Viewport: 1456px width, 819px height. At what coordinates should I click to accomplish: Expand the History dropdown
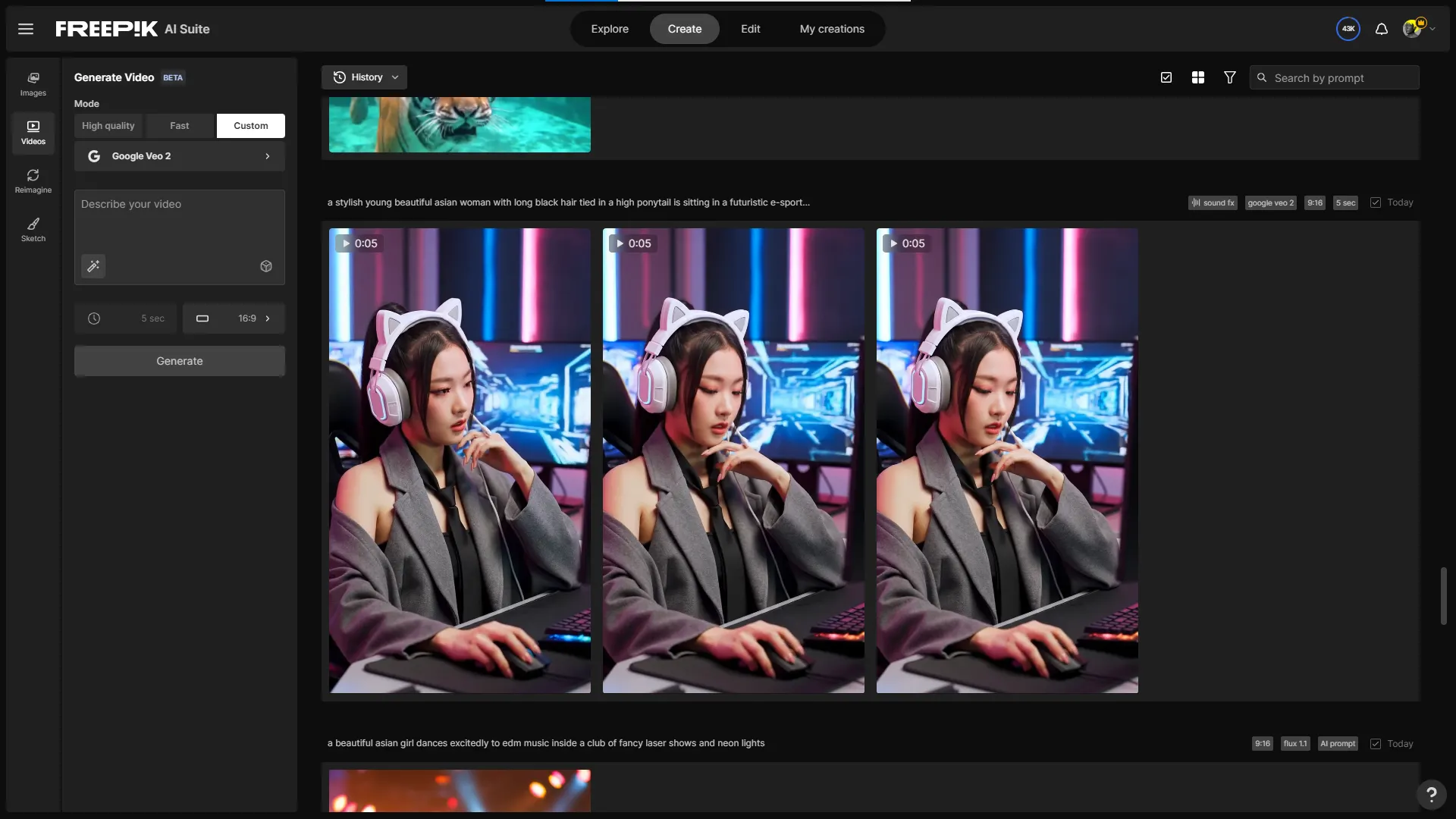click(x=365, y=77)
